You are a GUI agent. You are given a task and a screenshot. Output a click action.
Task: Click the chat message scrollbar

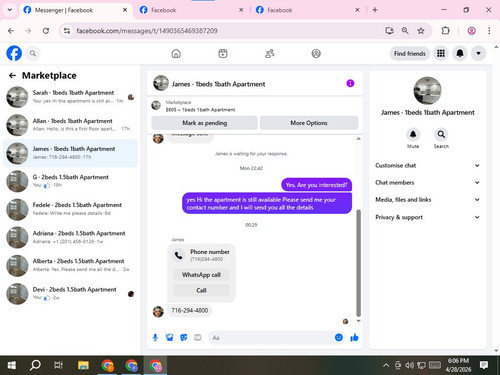tap(359, 263)
